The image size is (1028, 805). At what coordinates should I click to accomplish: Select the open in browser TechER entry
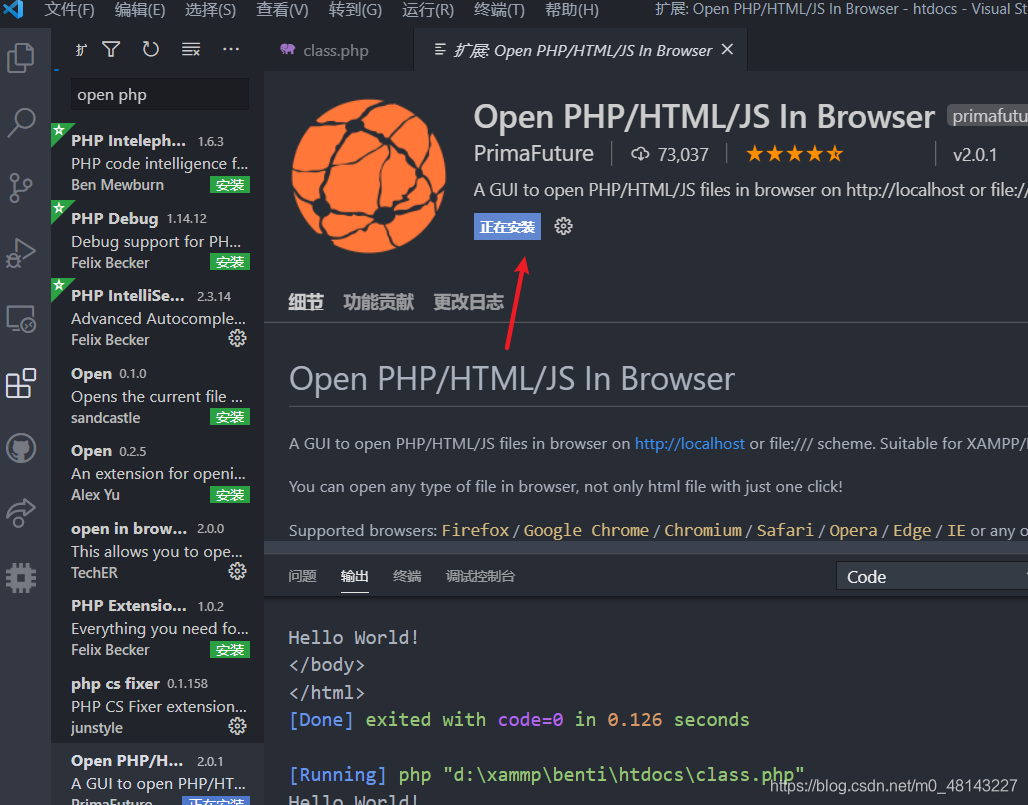click(157, 549)
